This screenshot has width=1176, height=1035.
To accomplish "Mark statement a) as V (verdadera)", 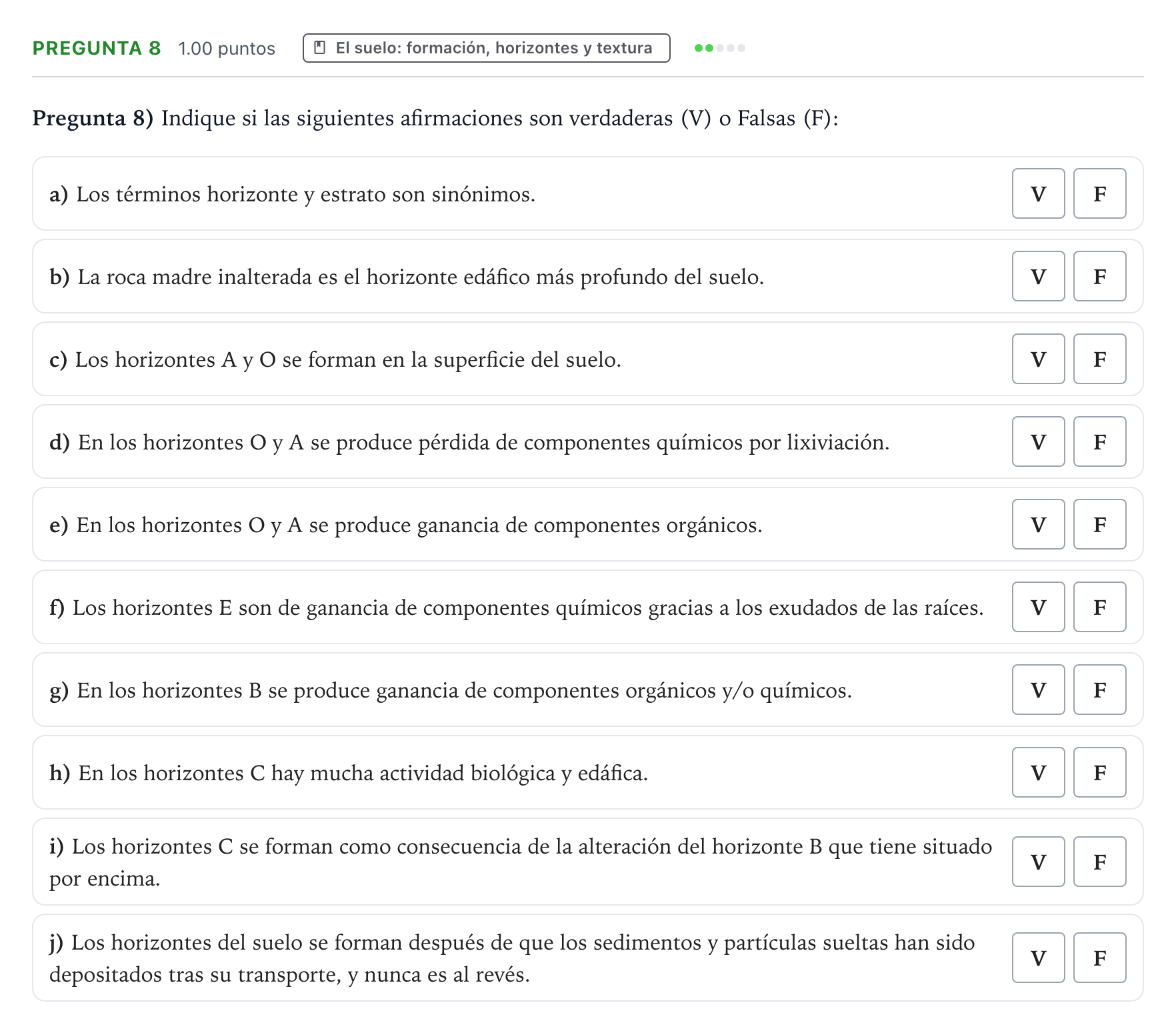I will pyautogui.click(x=1038, y=193).
